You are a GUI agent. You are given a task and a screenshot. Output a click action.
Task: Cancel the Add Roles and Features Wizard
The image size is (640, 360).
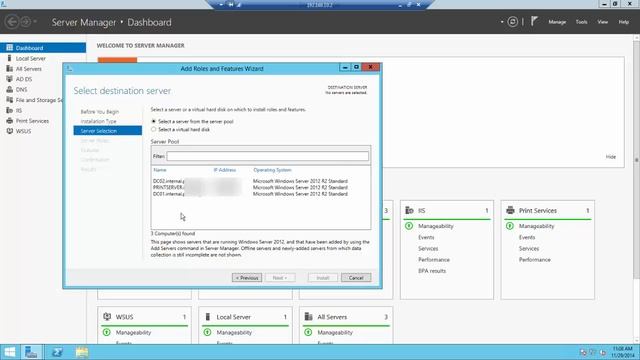point(356,278)
